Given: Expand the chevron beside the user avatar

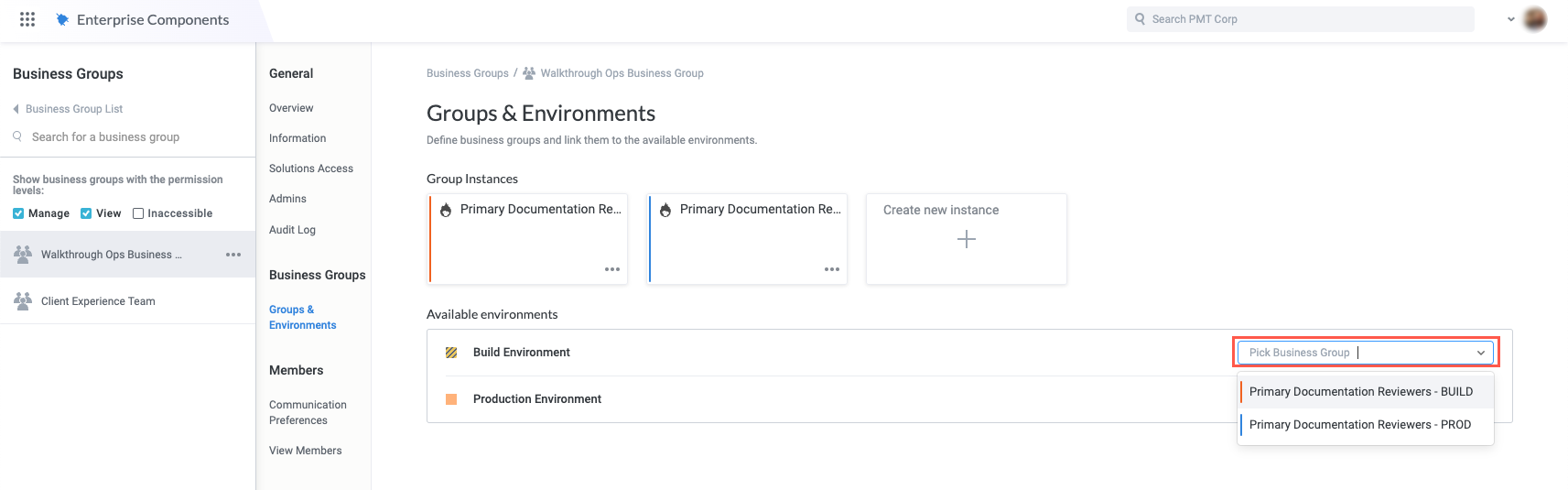Looking at the screenshot, I should (x=1510, y=19).
